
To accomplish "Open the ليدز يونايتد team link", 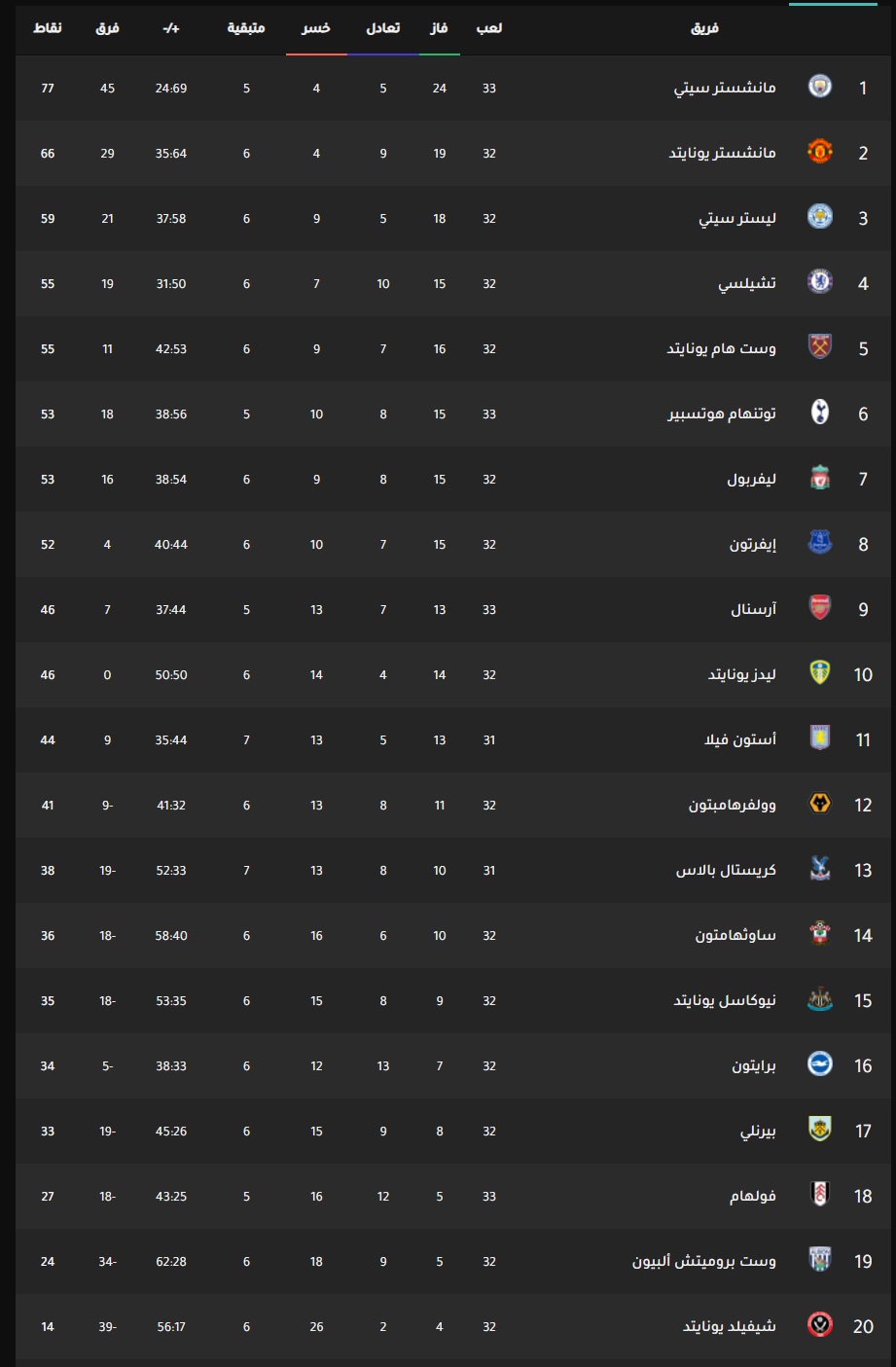I will [x=742, y=675].
